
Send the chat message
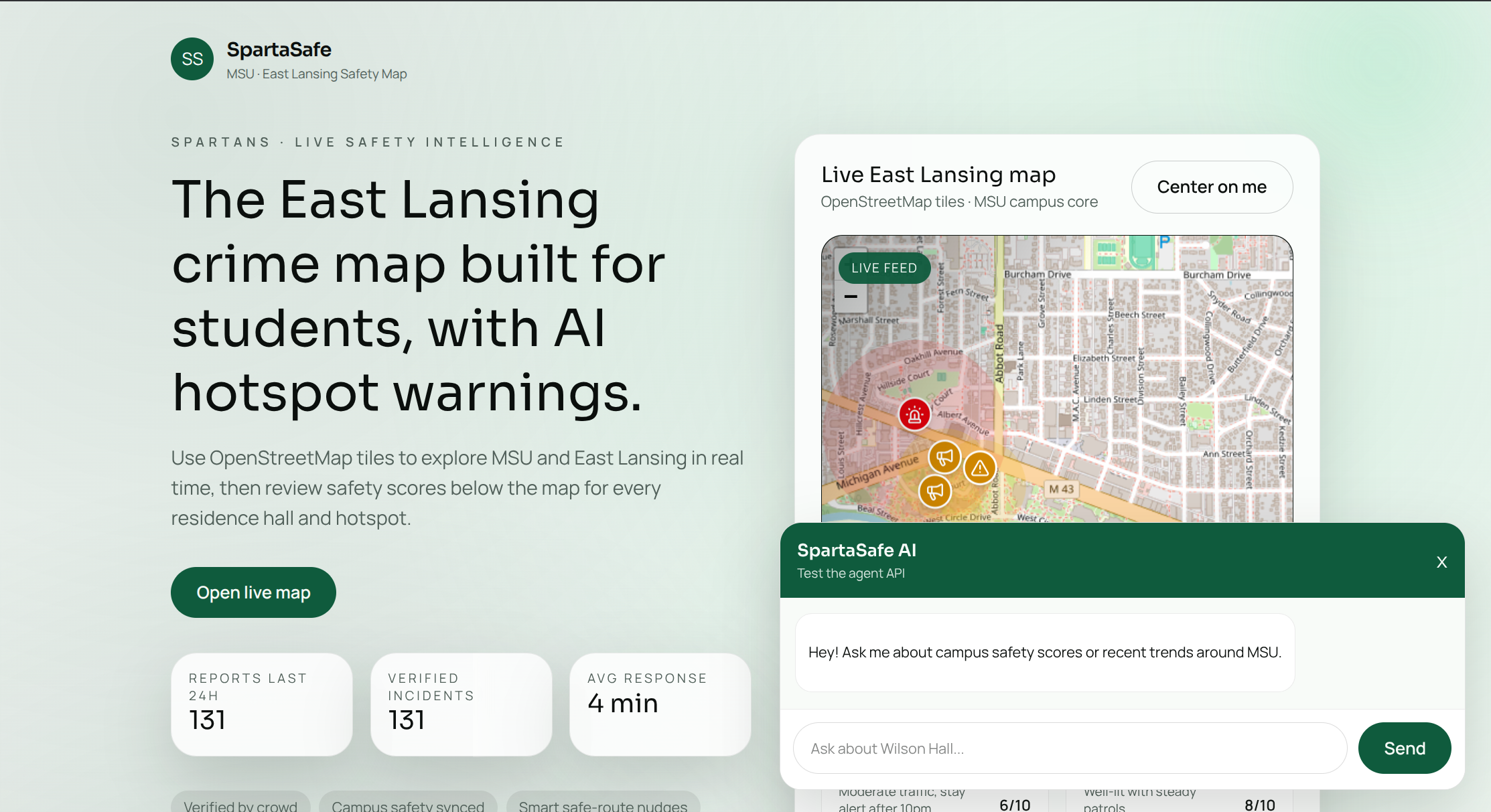pos(1404,748)
